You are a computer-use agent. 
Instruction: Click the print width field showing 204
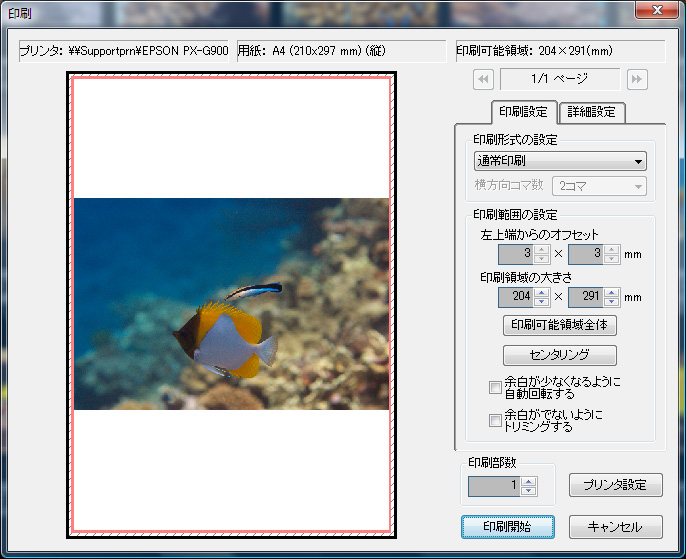tap(515, 297)
